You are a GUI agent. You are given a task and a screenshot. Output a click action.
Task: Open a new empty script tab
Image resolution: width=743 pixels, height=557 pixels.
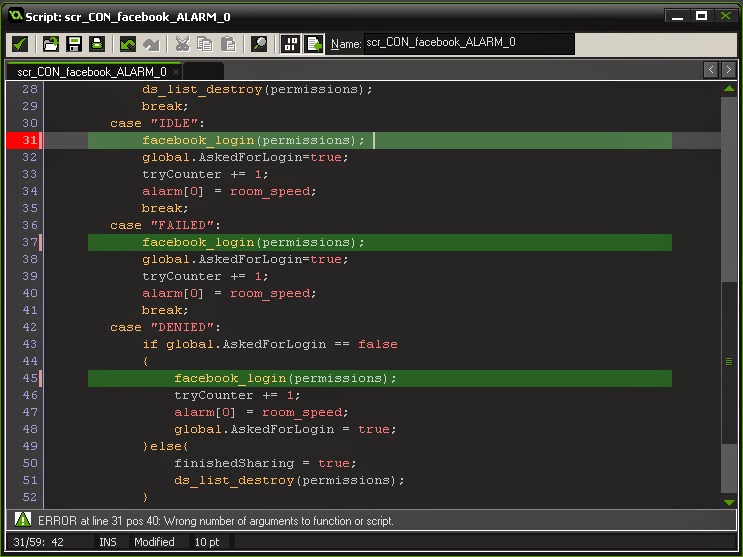[203, 72]
